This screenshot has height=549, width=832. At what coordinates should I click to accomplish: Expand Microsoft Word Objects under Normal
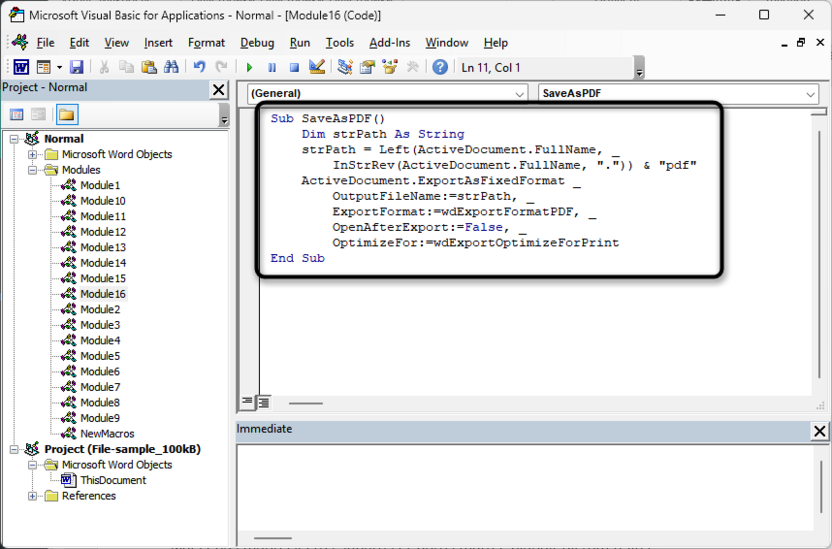[32, 154]
